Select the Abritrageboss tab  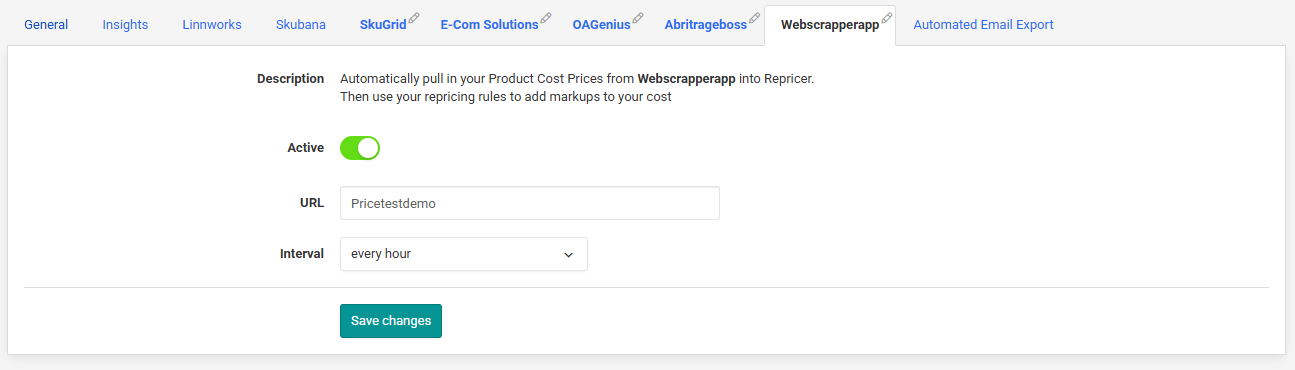tap(705, 25)
